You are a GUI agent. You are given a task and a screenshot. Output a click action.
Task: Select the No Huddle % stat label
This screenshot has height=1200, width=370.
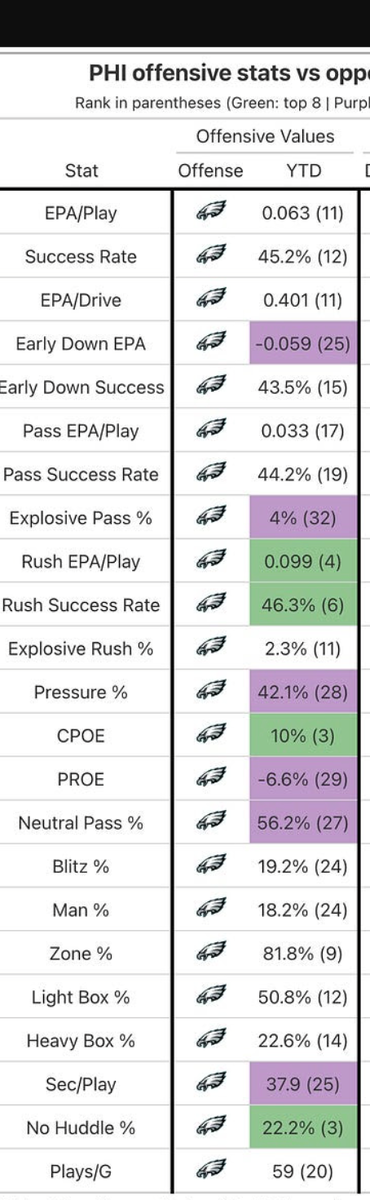click(83, 1128)
